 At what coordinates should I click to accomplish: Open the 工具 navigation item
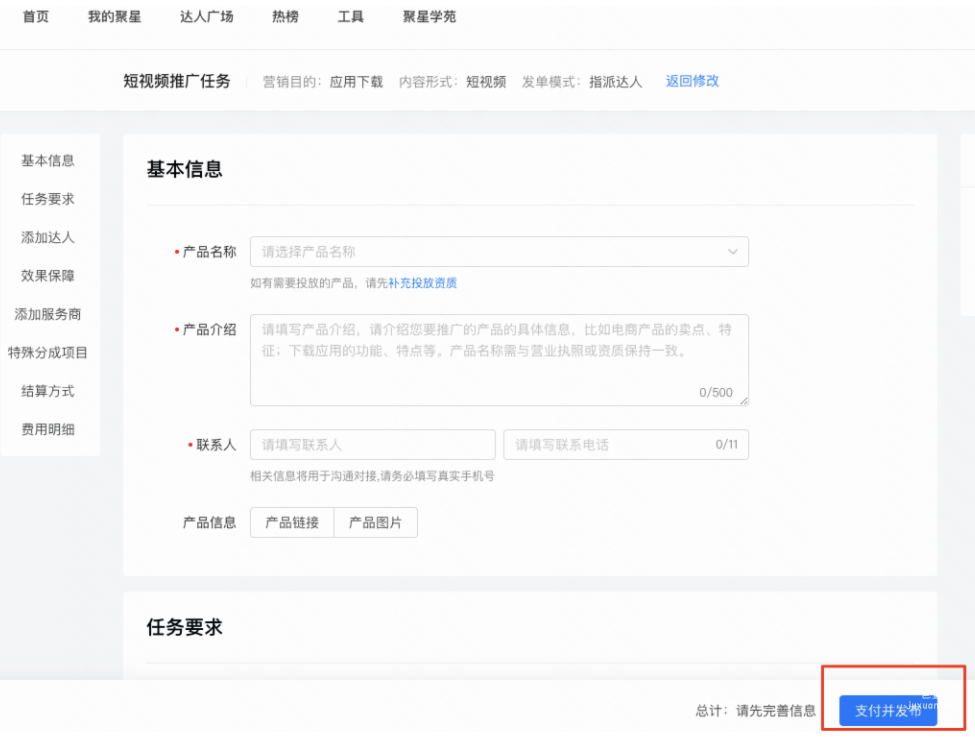[350, 17]
